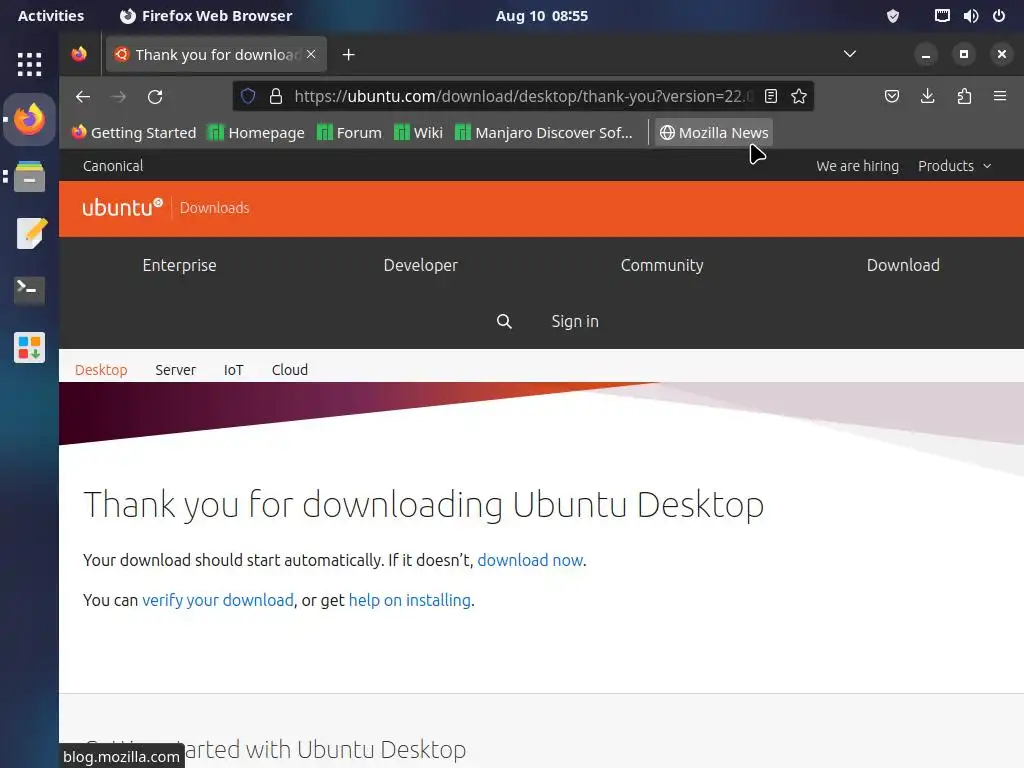Screen dimensions: 1024x768
Task: Open the clock calendar 'Aug 10 08:55'
Action: (x=541, y=16)
